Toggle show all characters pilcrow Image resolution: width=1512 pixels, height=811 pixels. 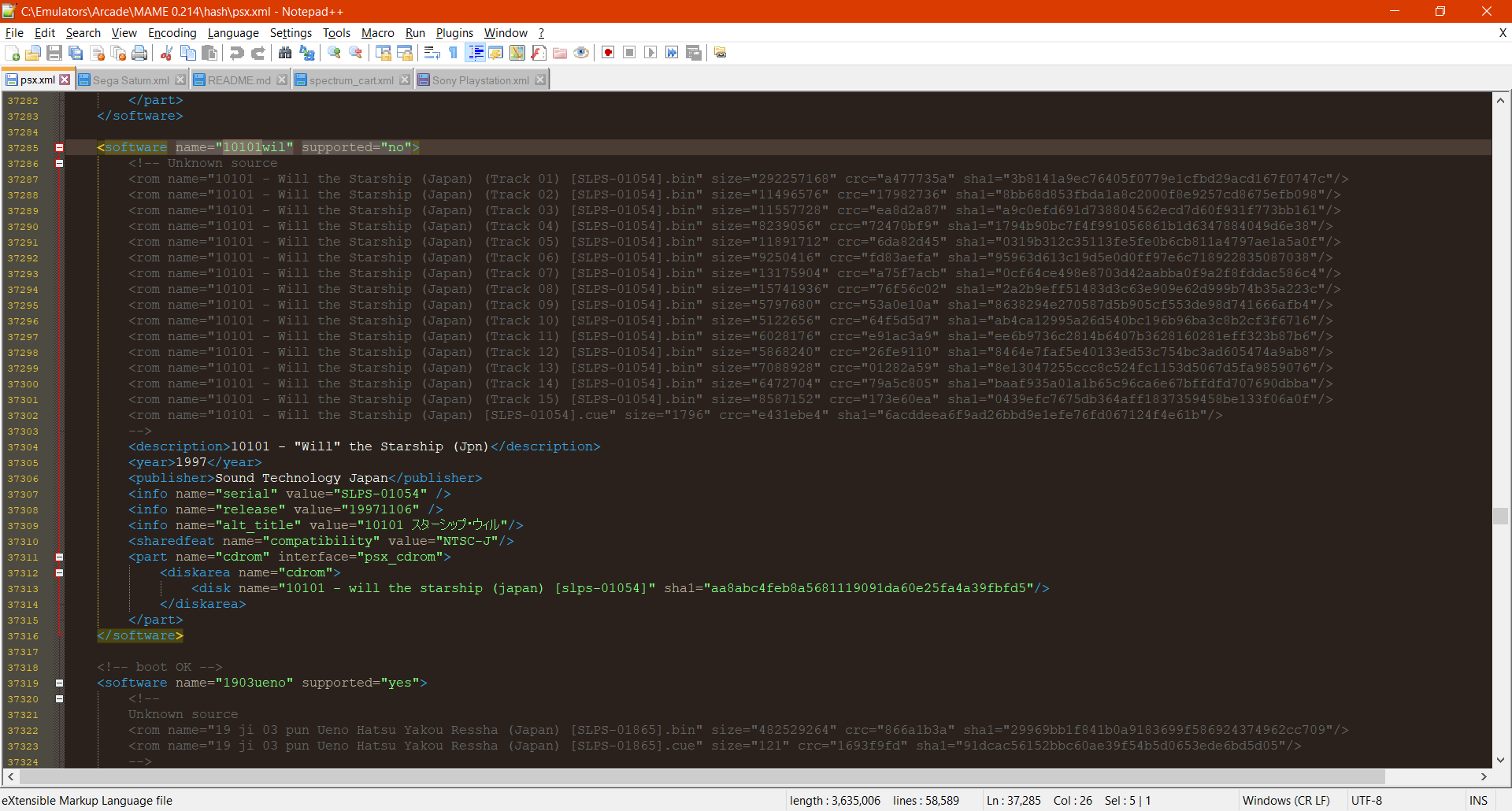454,53
